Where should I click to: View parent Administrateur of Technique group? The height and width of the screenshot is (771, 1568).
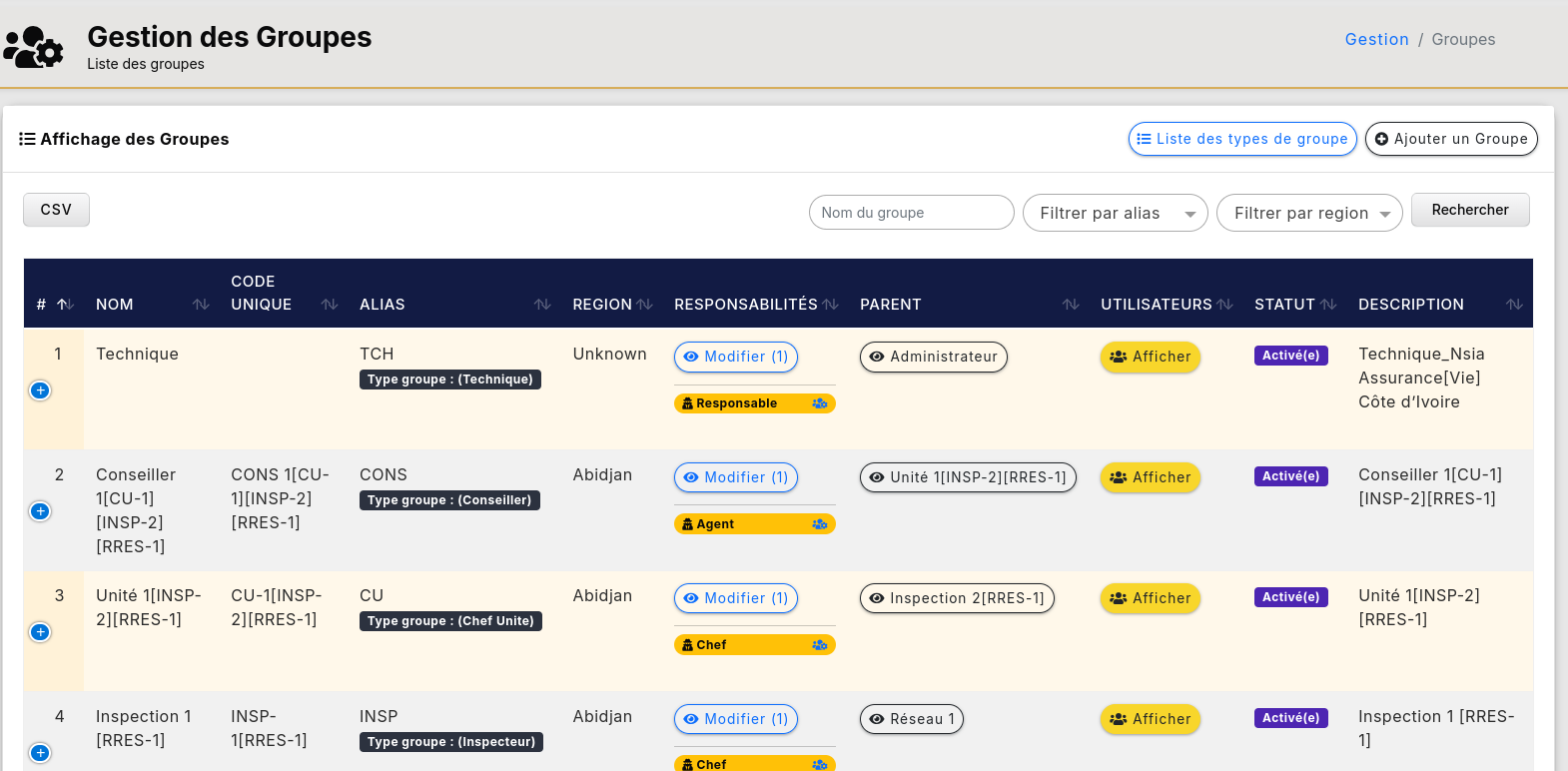[x=933, y=357]
